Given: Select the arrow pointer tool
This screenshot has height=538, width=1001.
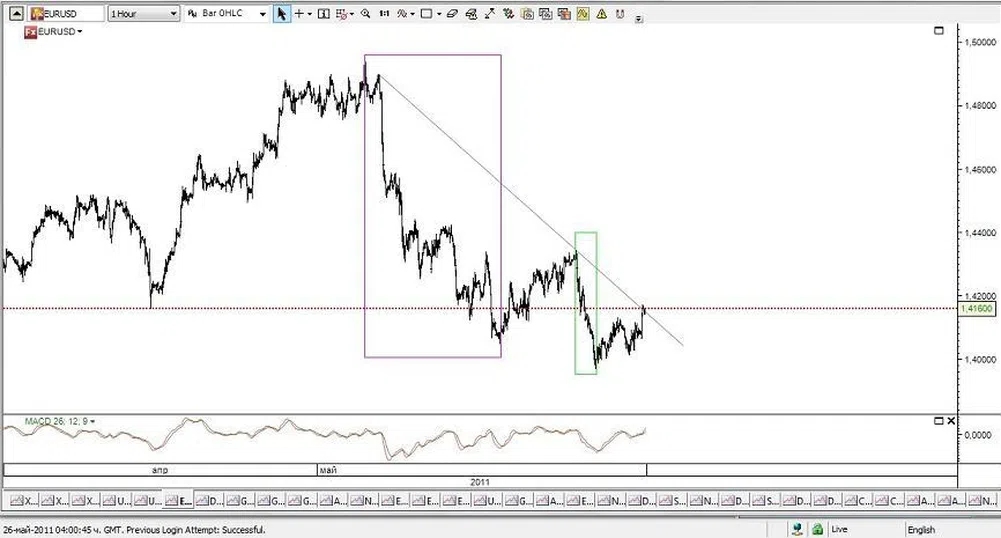Looking at the screenshot, I should [282, 14].
